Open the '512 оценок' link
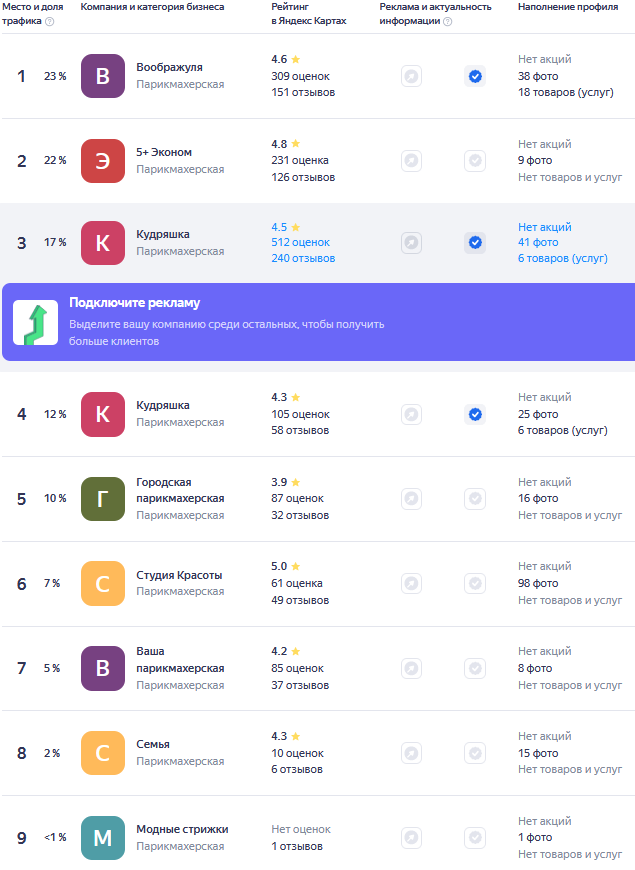The height and width of the screenshot is (870, 635). [x=300, y=242]
